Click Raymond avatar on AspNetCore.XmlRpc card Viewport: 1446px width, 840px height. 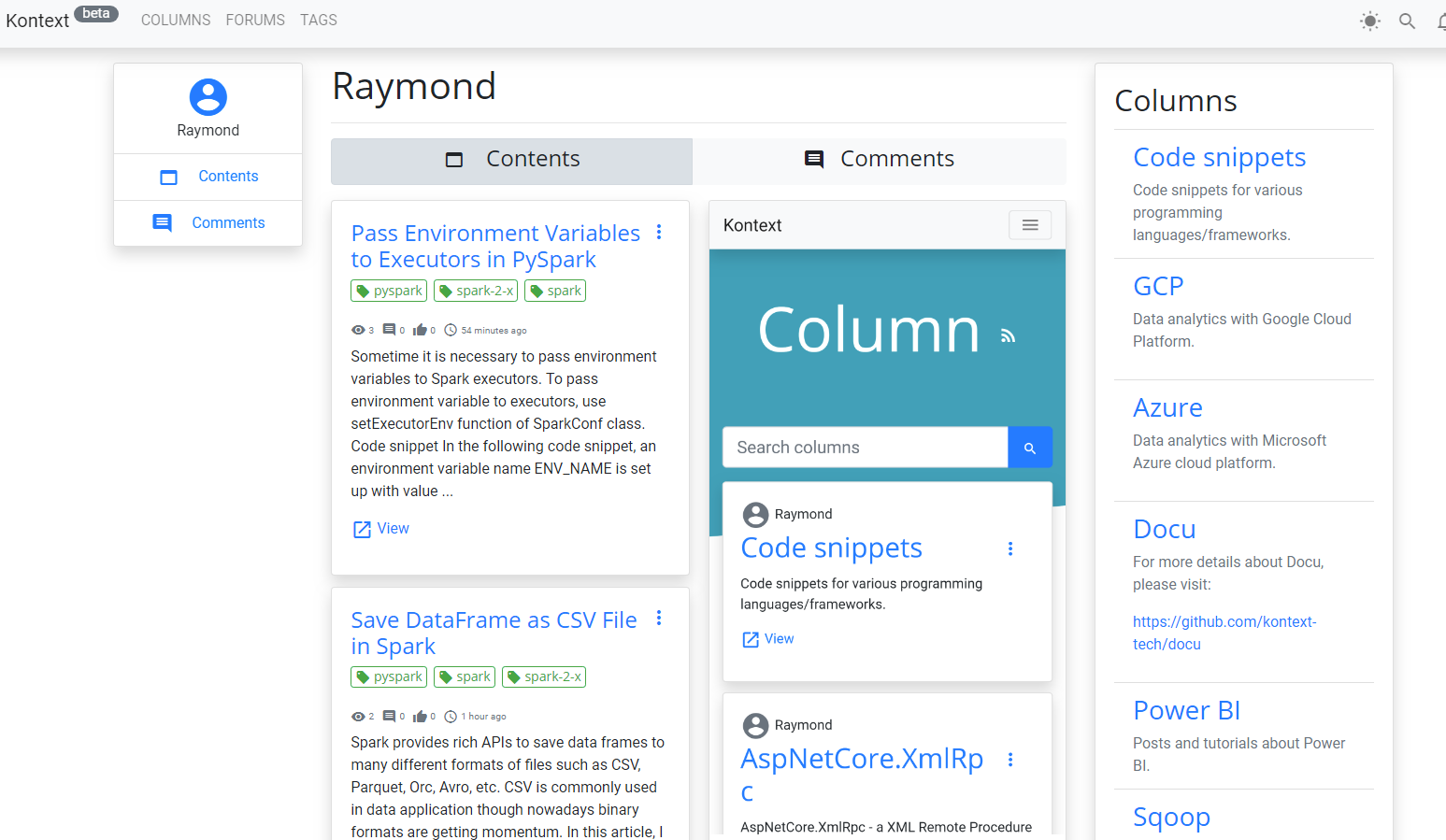point(755,726)
